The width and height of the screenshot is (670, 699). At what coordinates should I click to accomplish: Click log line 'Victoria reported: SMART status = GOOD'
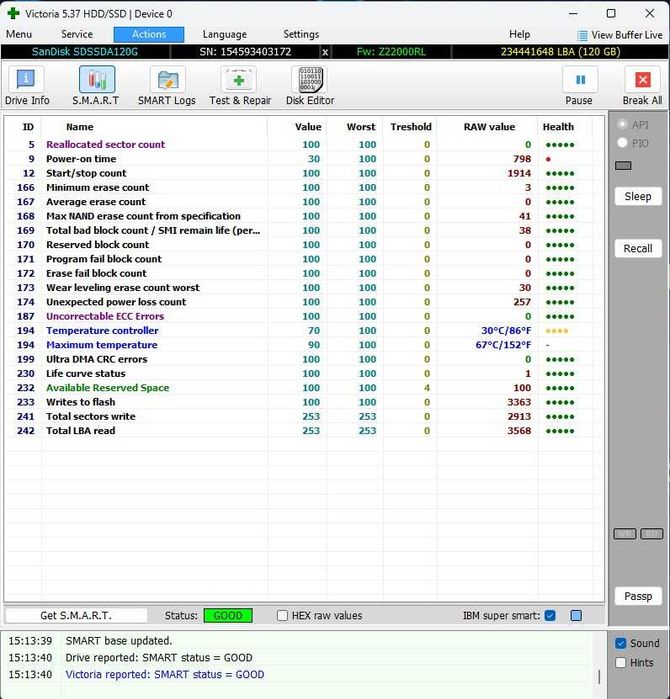tap(165, 674)
